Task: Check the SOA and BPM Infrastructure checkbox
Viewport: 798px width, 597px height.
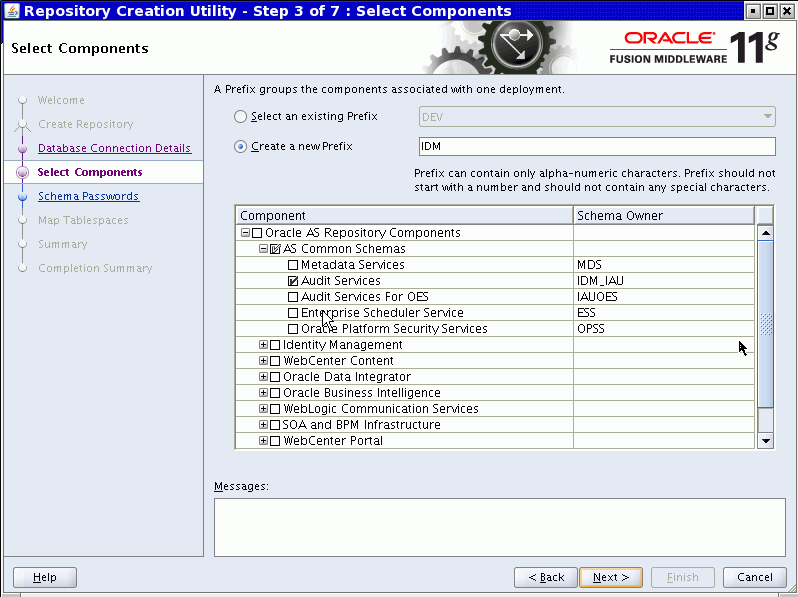Action: pyautogui.click(x=275, y=425)
